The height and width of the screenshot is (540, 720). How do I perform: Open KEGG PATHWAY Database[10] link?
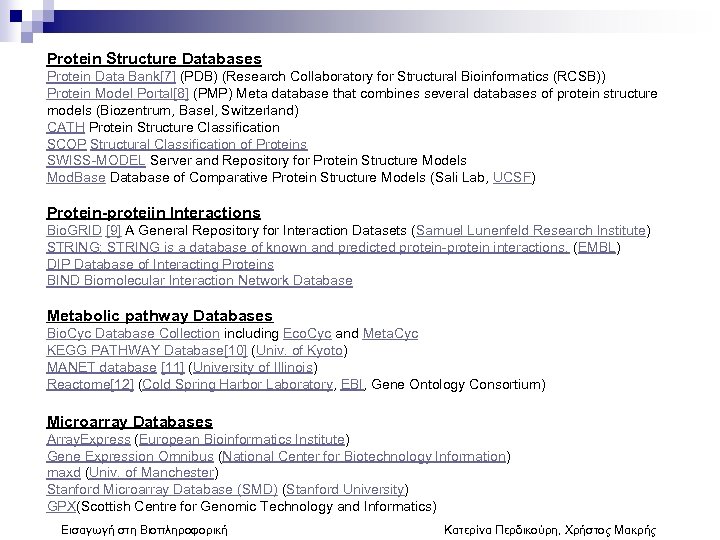[146, 350]
